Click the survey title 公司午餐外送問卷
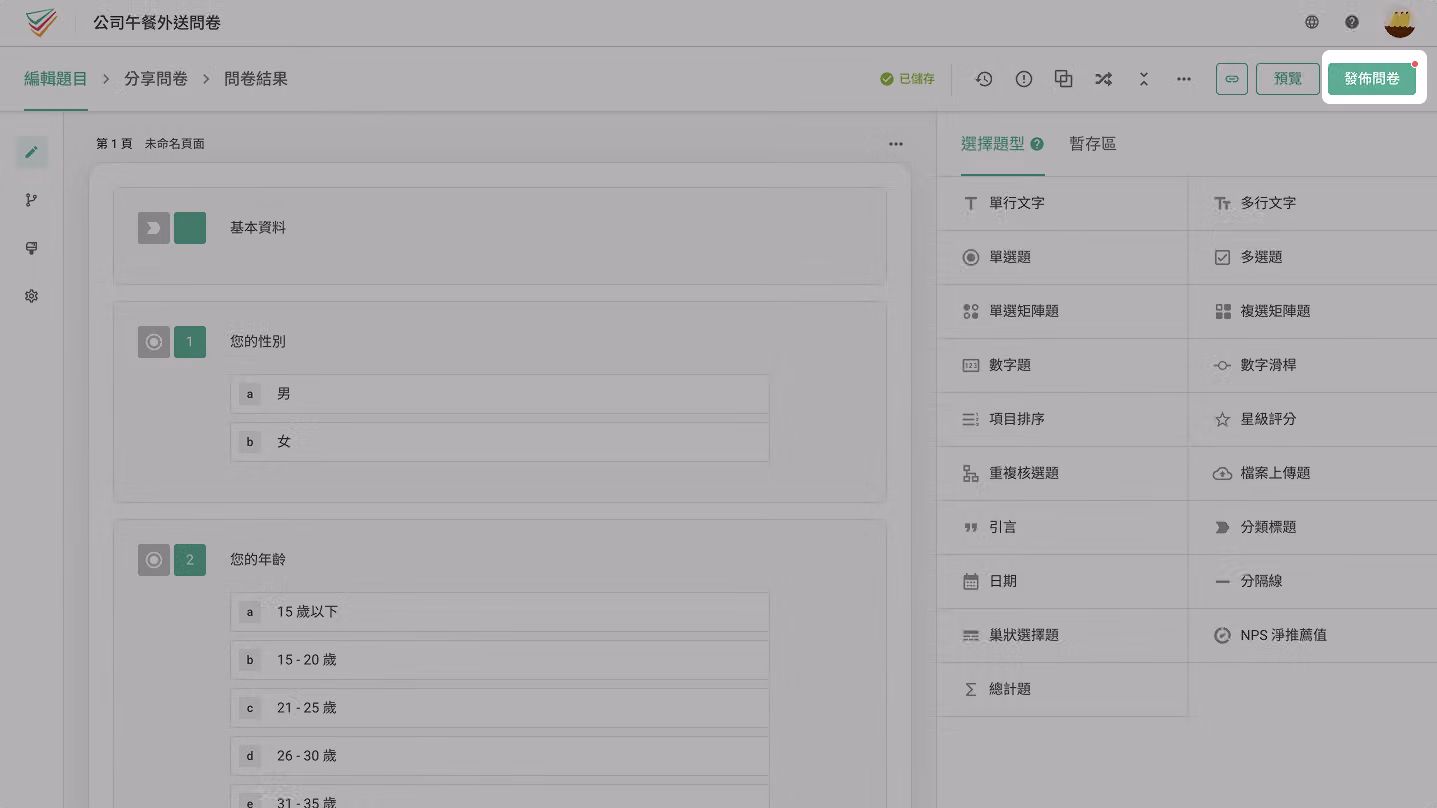This screenshot has height=808, width=1437. pos(157,22)
